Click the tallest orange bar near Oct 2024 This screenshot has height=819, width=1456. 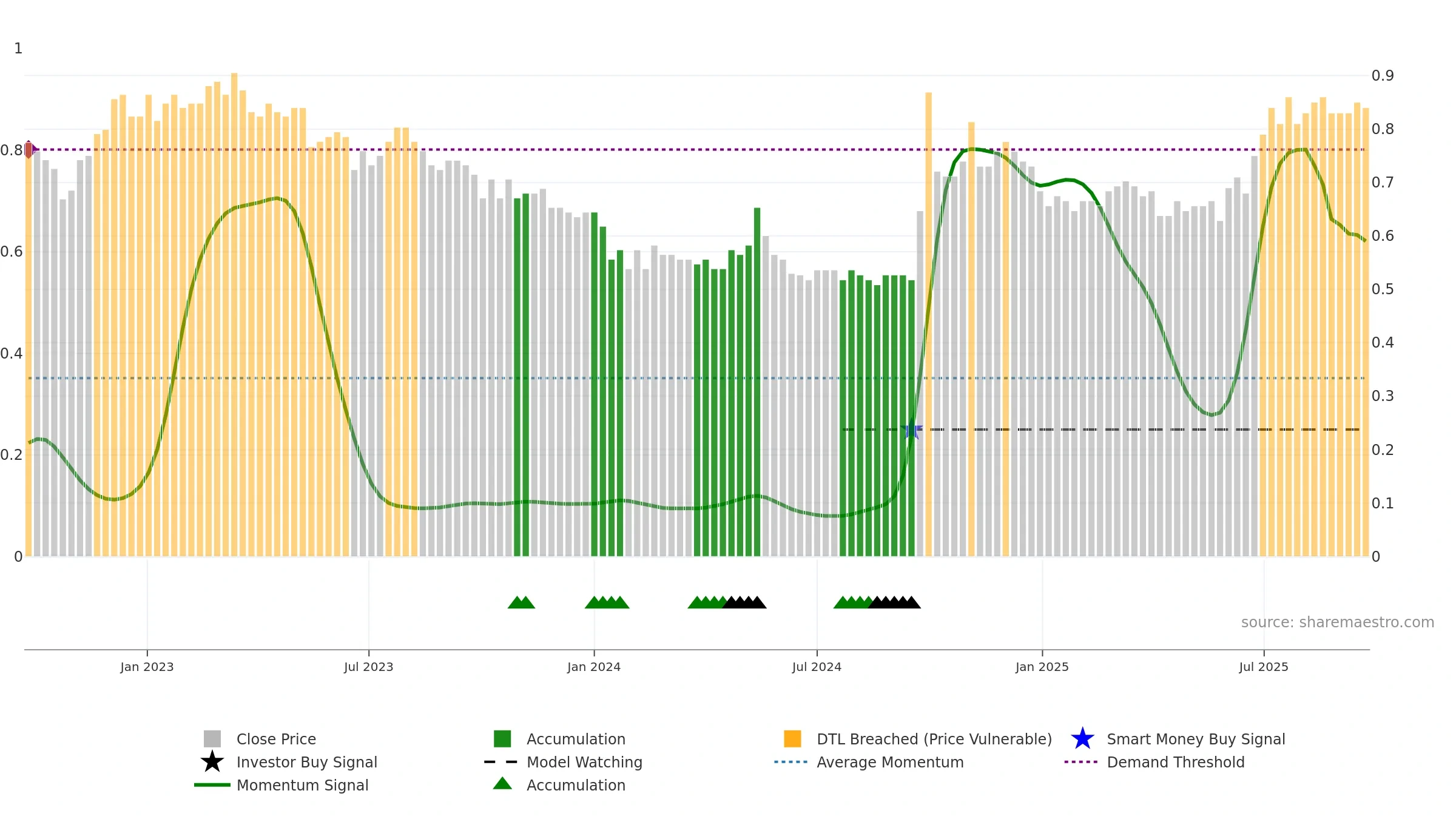(x=928, y=324)
